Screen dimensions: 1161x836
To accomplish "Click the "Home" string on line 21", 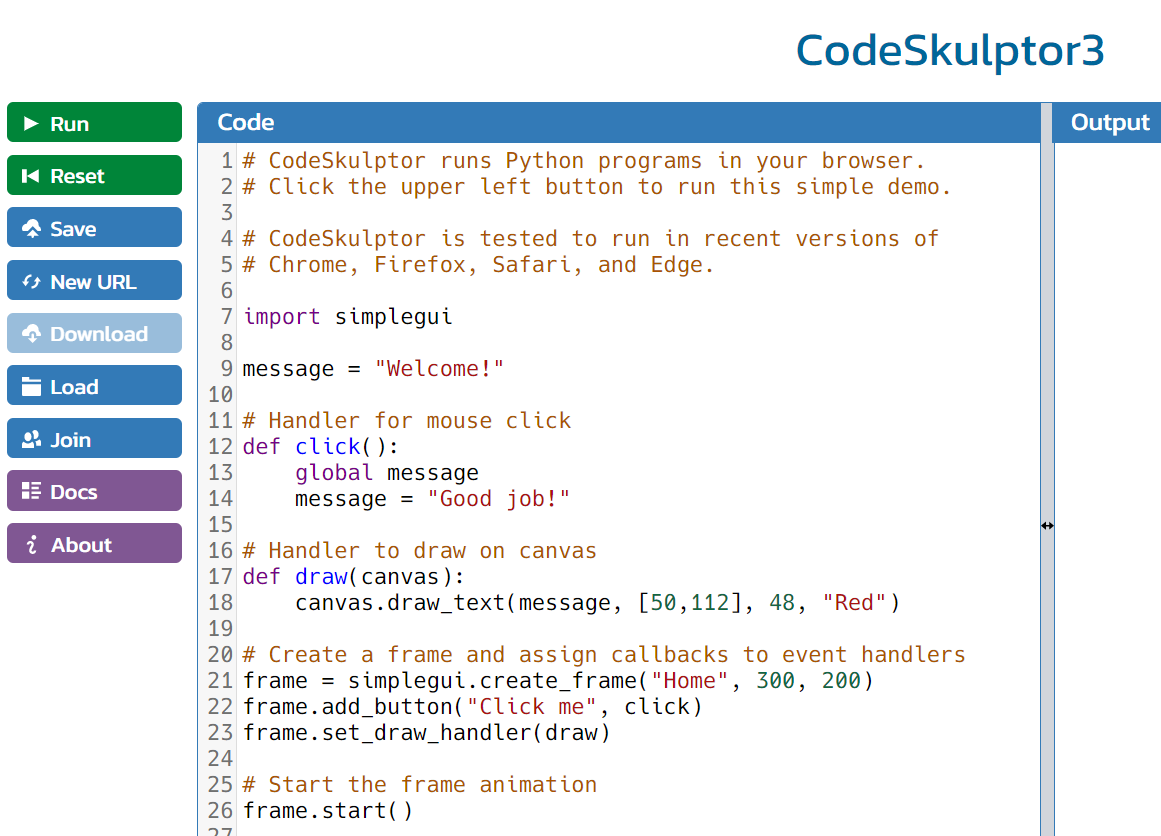I will (689, 680).
